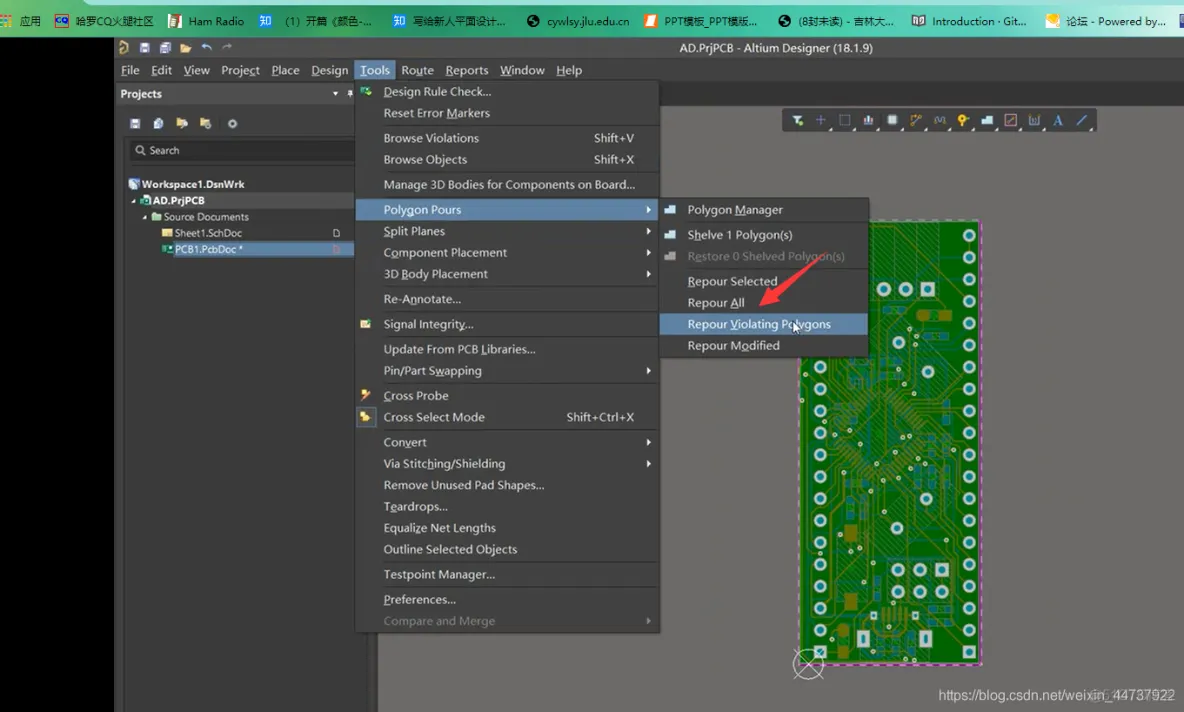
Task: Open the Design menu
Action: pos(329,70)
